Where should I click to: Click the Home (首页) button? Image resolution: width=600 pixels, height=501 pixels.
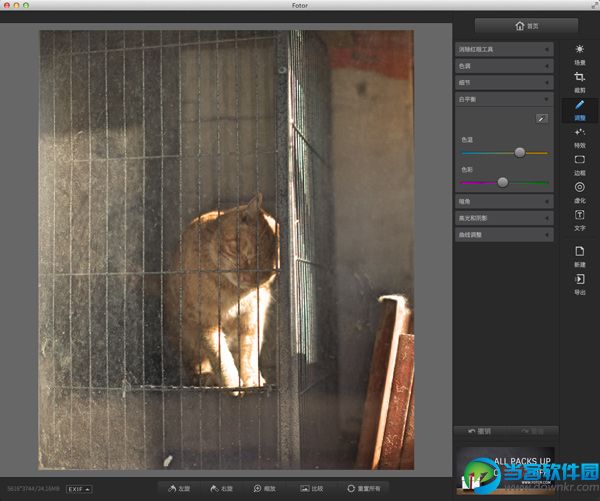point(526,26)
